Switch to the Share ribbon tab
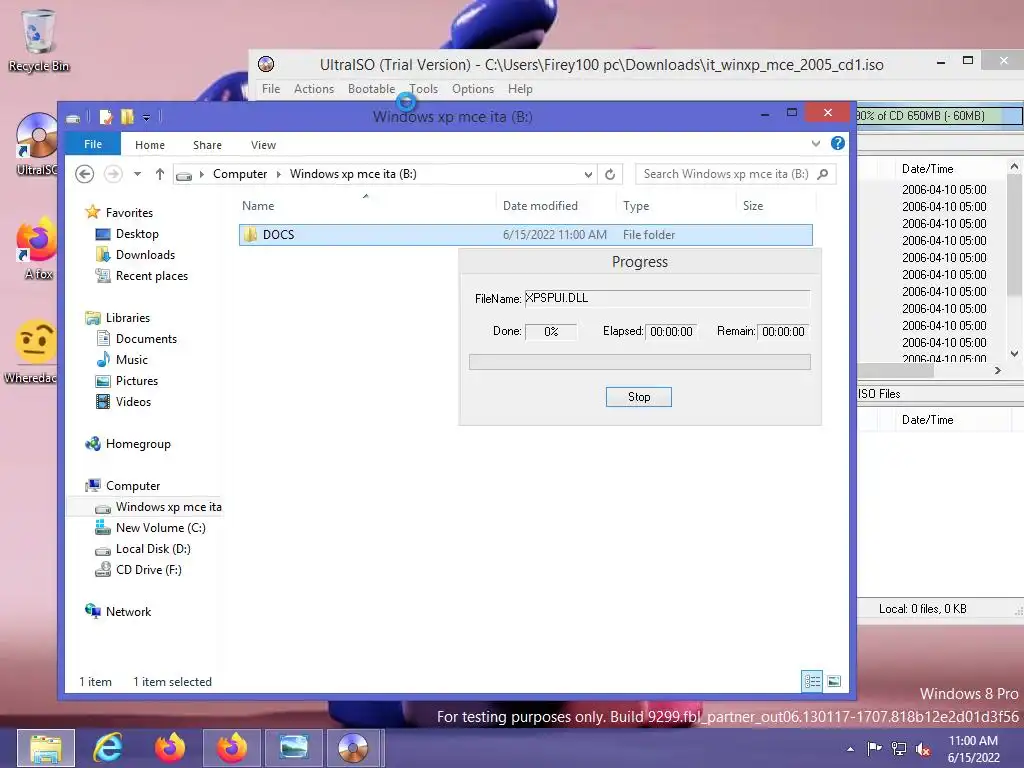1024x768 pixels. 207,145
